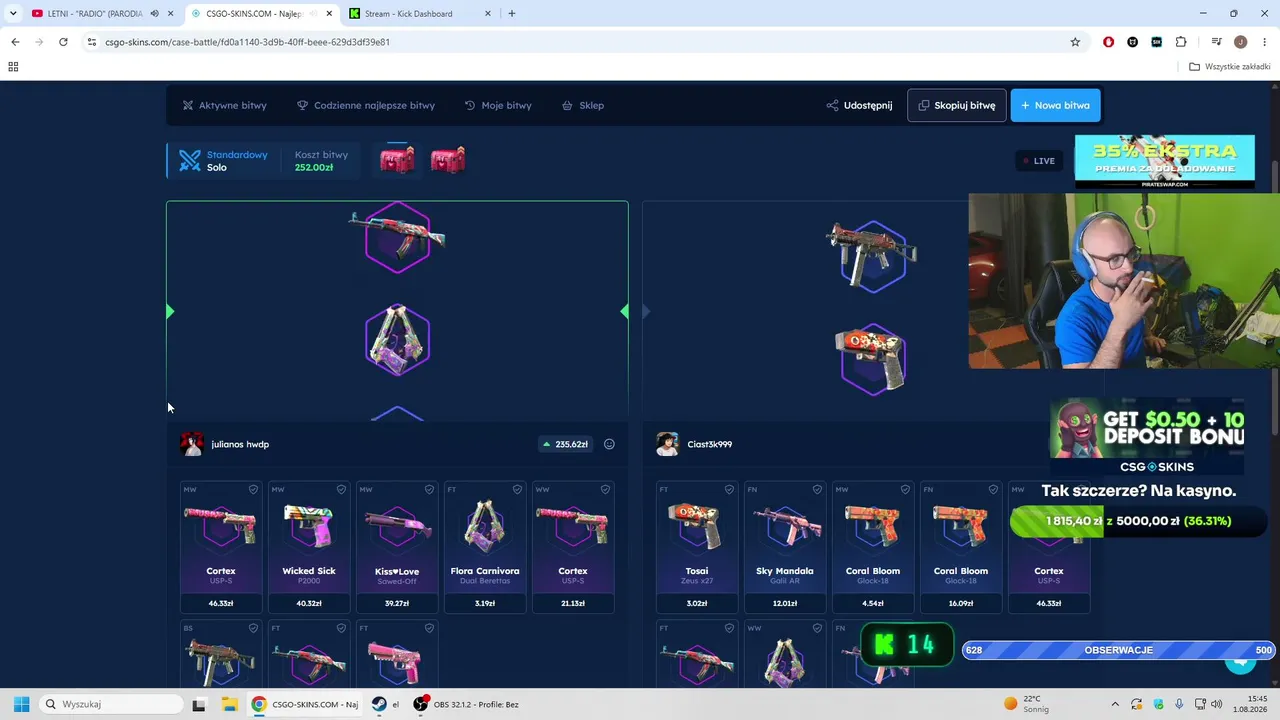1280x720 pixels.
Task: Click the first red case icon
Action: click(397, 160)
